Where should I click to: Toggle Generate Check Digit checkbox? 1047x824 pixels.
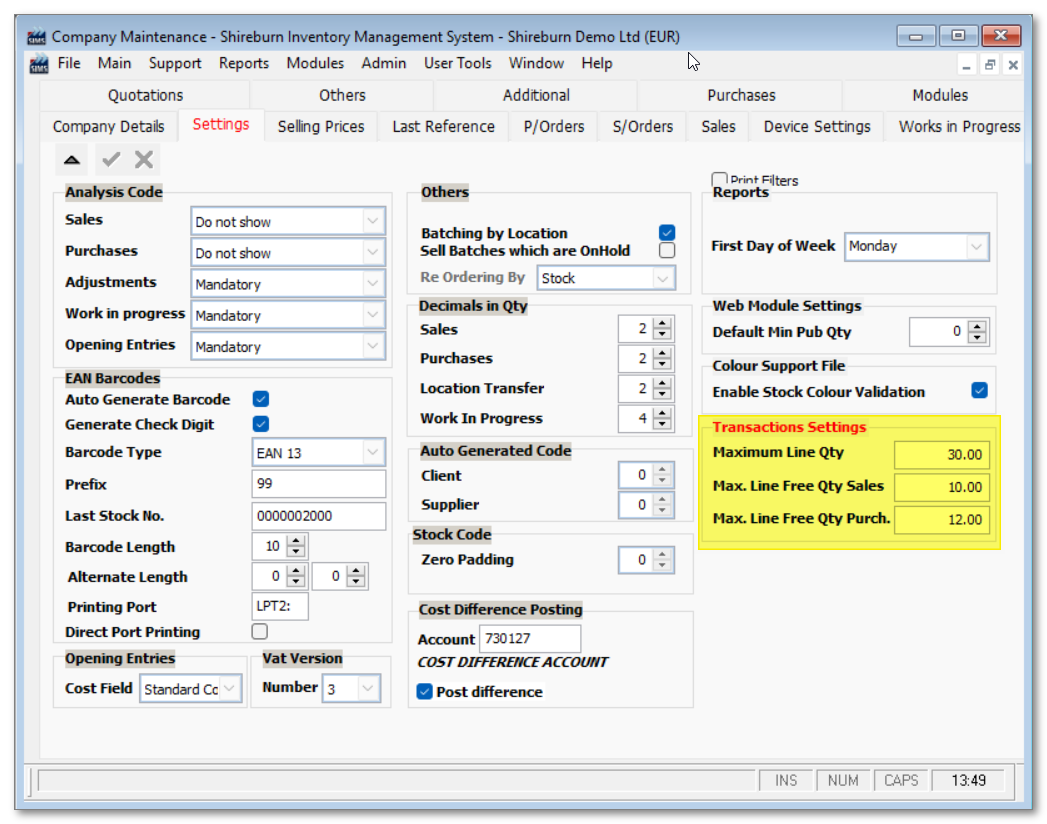[x=261, y=424]
